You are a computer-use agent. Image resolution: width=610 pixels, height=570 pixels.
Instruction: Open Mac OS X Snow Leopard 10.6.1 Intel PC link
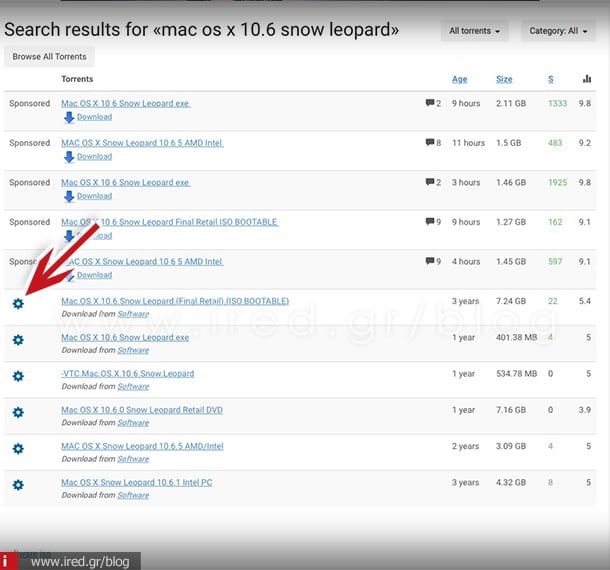(137, 482)
